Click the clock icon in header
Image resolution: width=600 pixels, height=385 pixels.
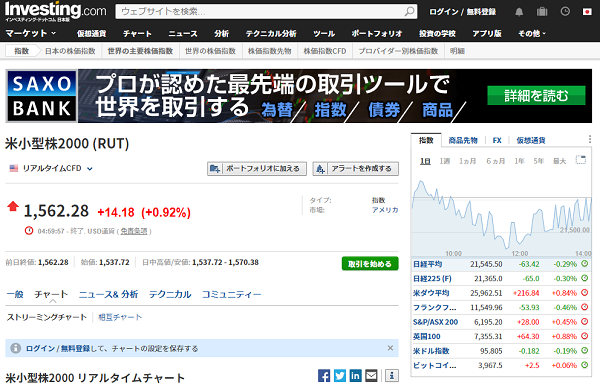click(565, 11)
